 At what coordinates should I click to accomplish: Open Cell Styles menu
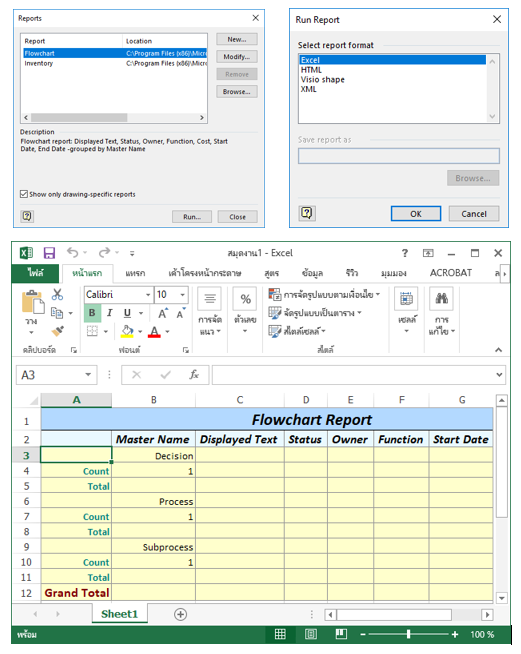pyautogui.click(x=297, y=331)
